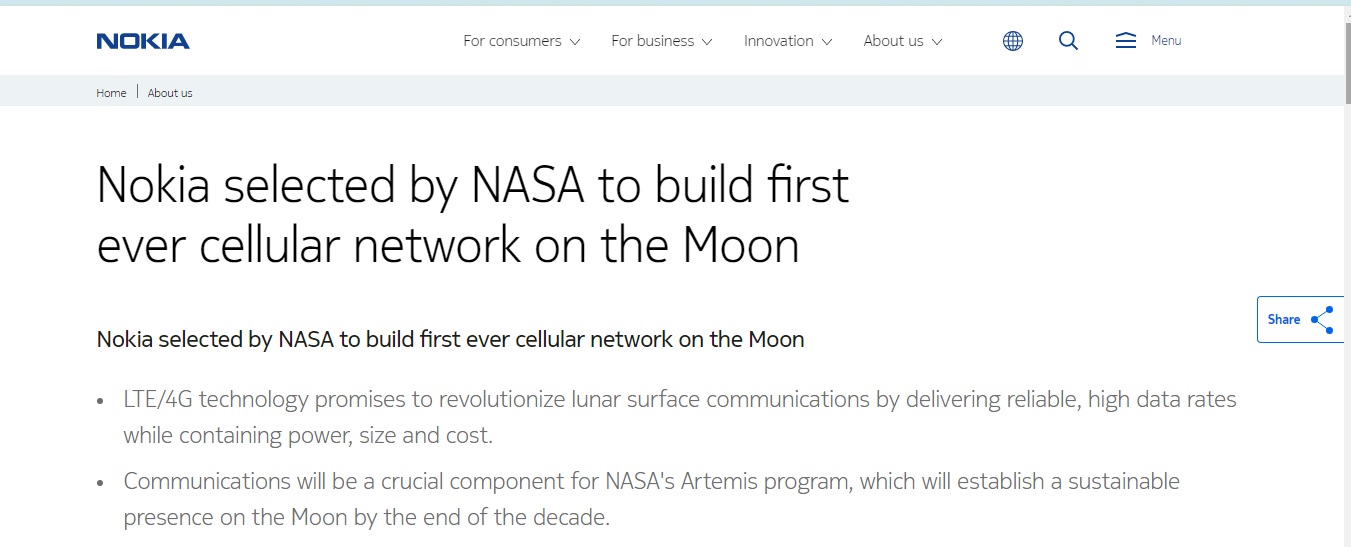
Task: Open the For business menu
Action: pos(662,41)
